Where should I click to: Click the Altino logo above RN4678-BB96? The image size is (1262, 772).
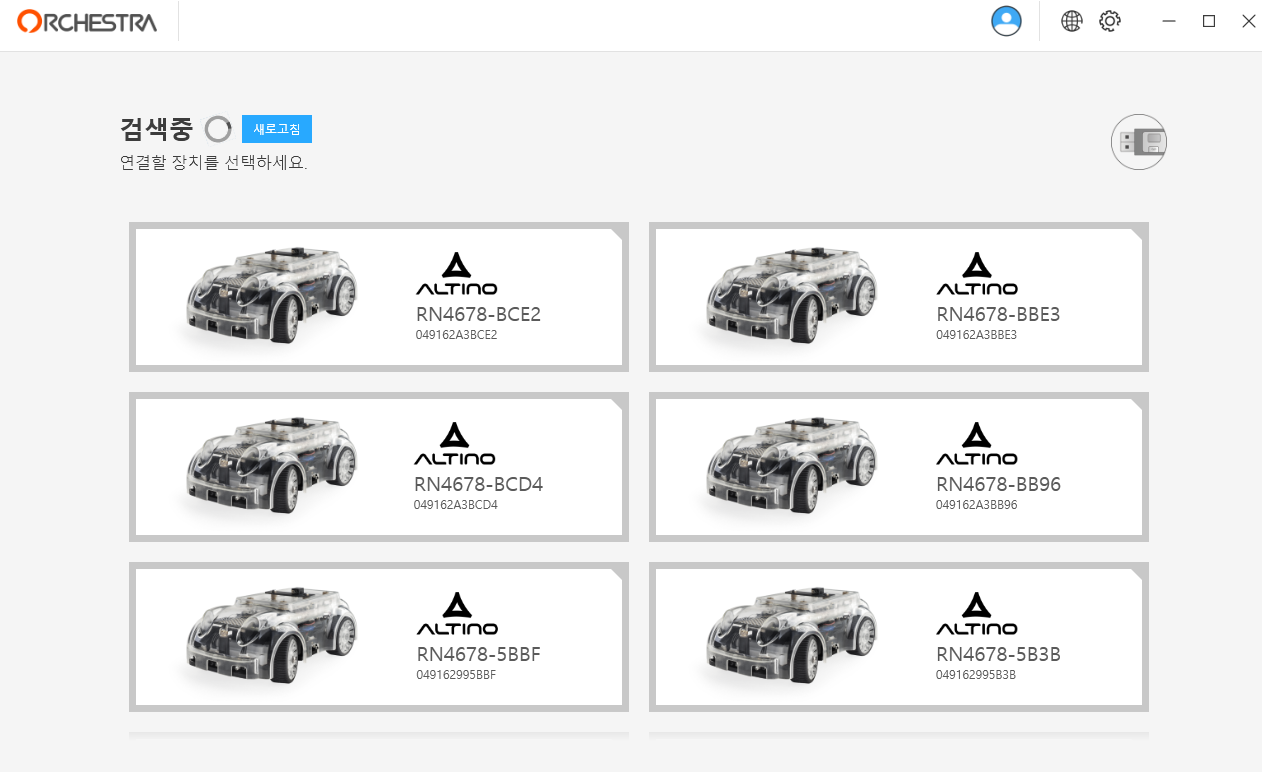point(977,444)
